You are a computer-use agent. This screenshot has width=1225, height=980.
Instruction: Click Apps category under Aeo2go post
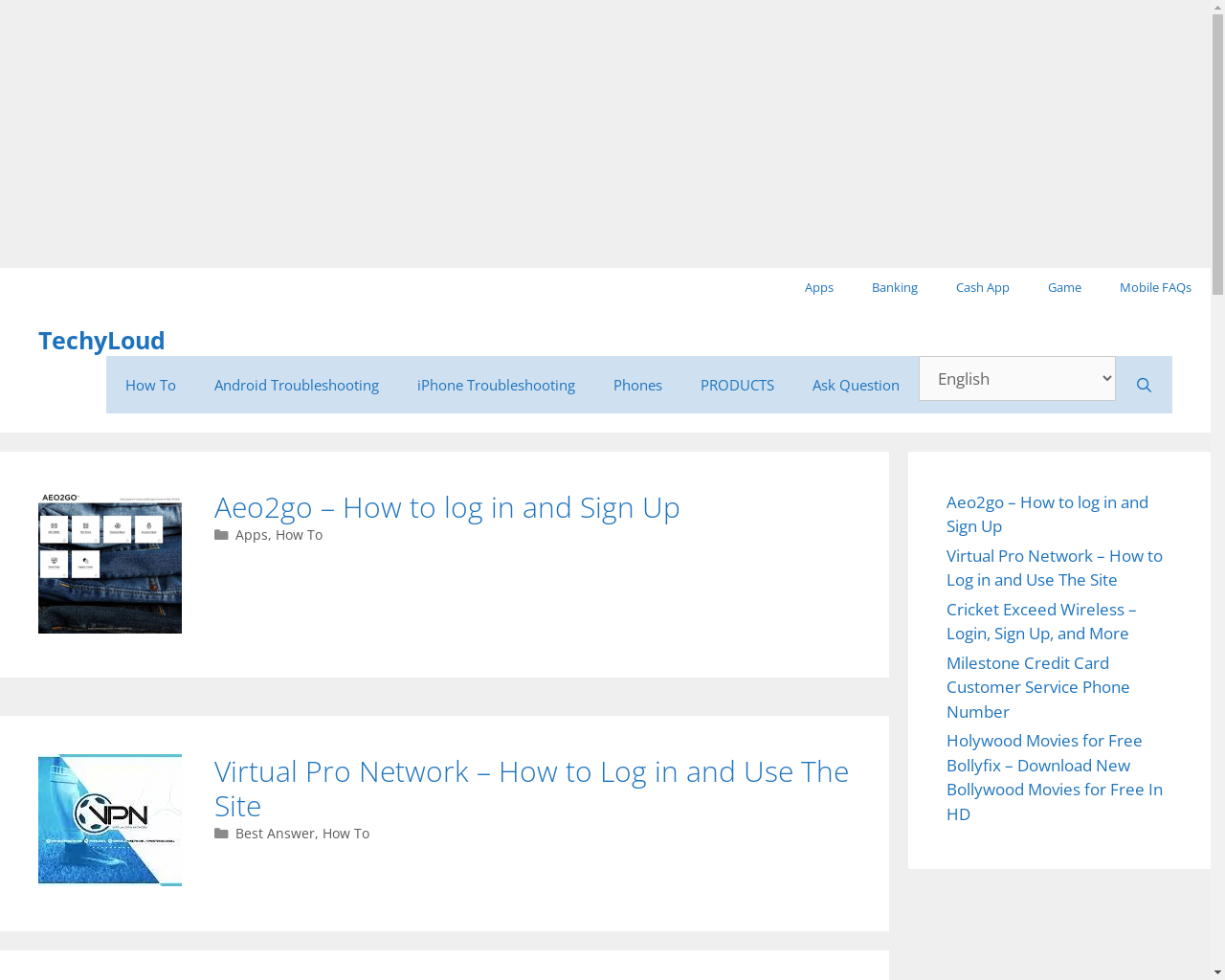252,535
